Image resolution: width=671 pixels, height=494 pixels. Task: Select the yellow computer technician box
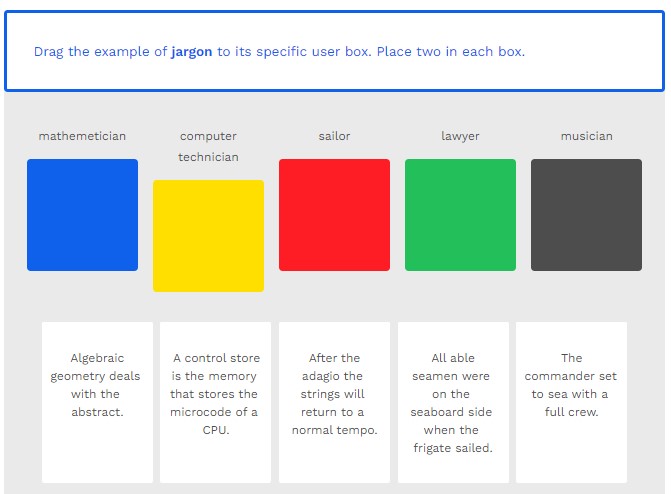pyautogui.click(x=208, y=236)
